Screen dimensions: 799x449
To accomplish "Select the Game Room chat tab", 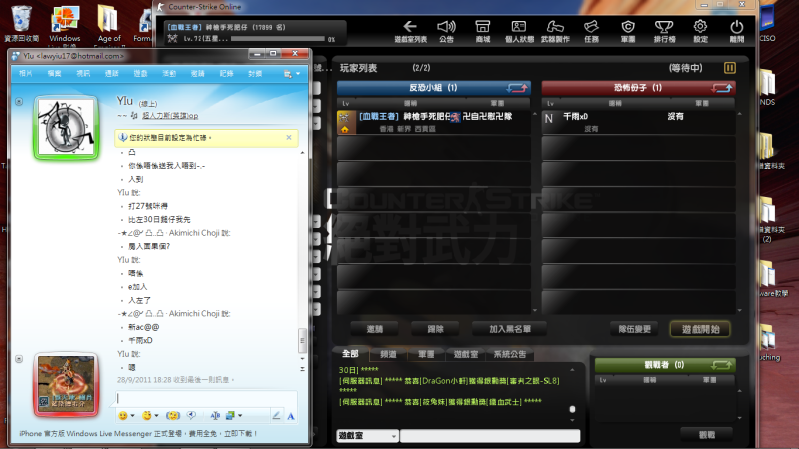I will 465,354.
